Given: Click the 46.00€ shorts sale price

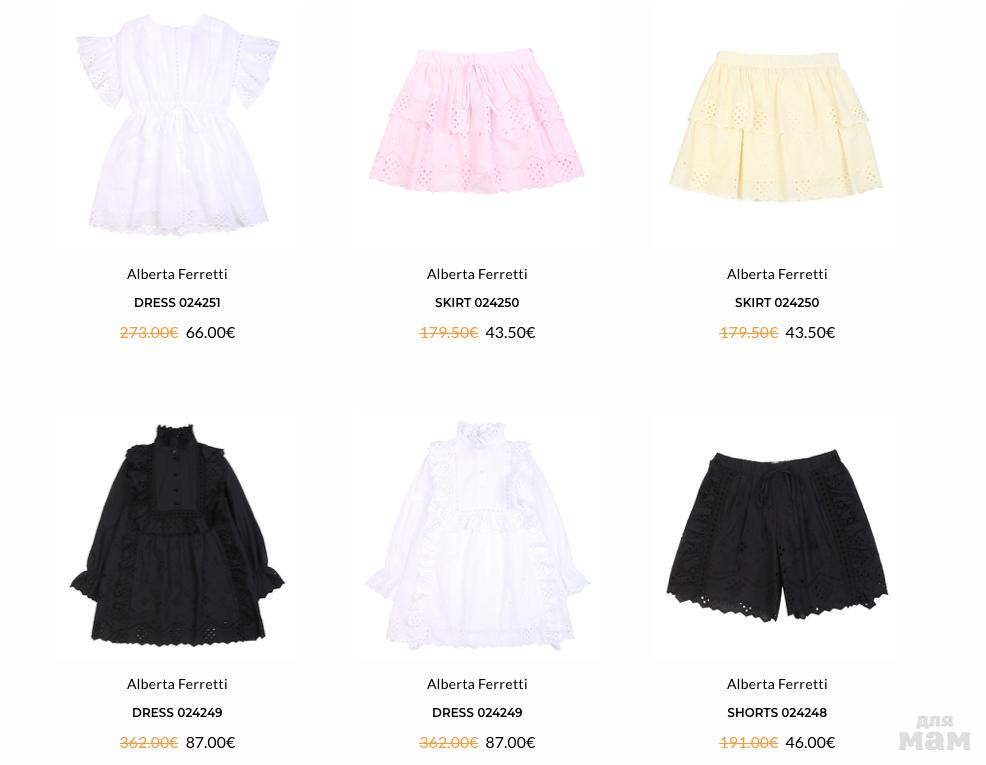Looking at the screenshot, I should tap(810, 742).
